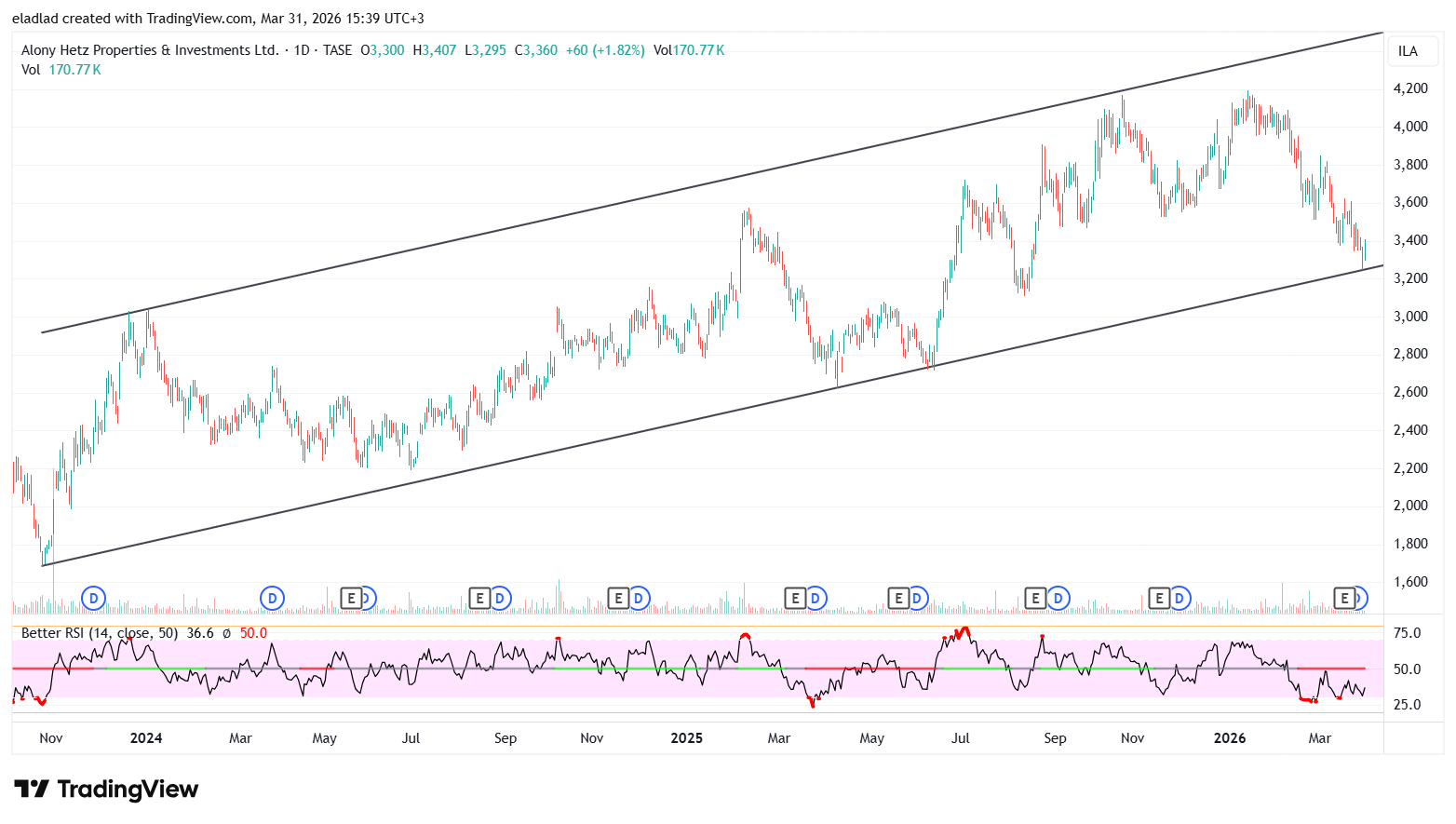
Task: Click the earnings marker above Mar 2025
Action: point(795,598)
